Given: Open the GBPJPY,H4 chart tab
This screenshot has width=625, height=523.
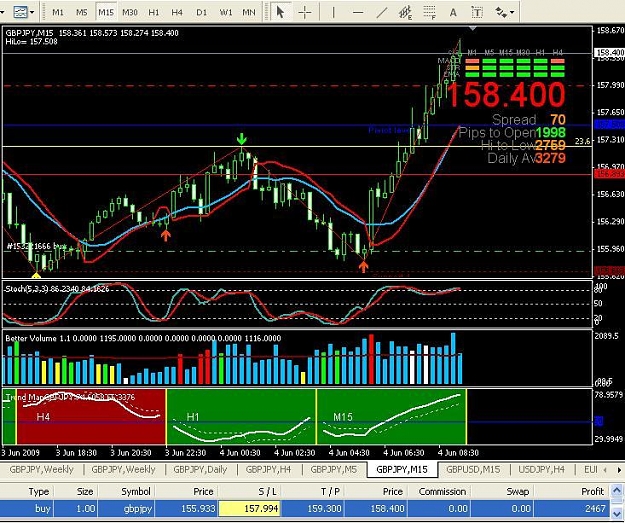Looking at the screenshot, I should [268, 470].
